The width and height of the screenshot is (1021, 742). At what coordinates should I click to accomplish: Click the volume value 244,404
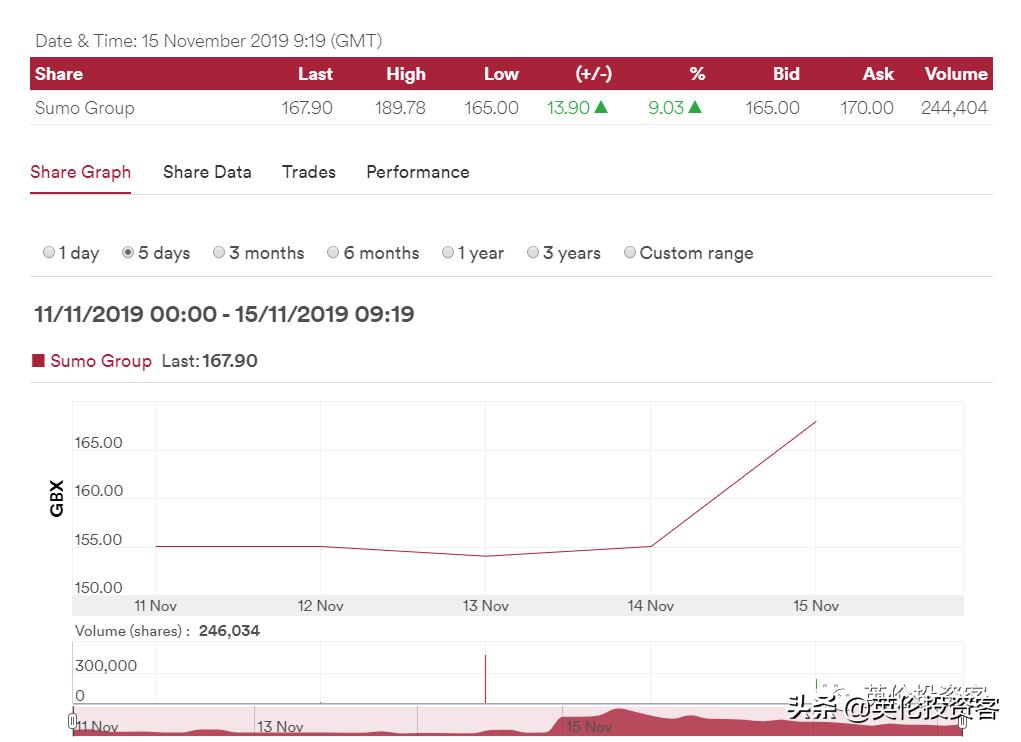pyautogui.click(x=954, y=107)
